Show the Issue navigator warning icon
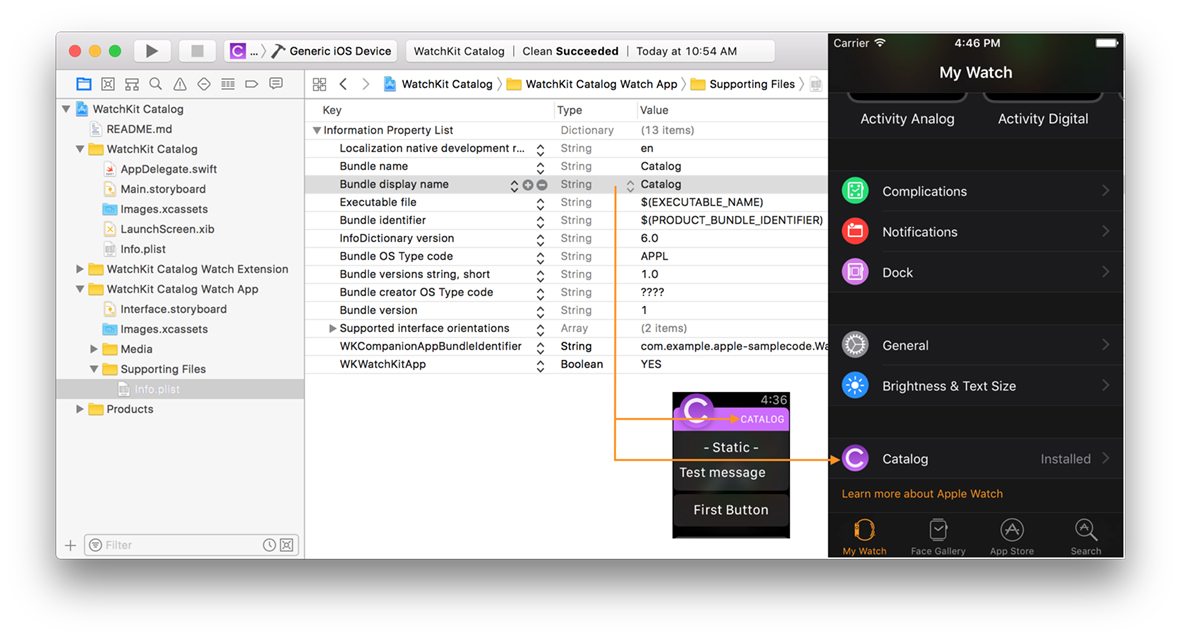Viewport: 1181px width, 639px height. coord(180,84)
